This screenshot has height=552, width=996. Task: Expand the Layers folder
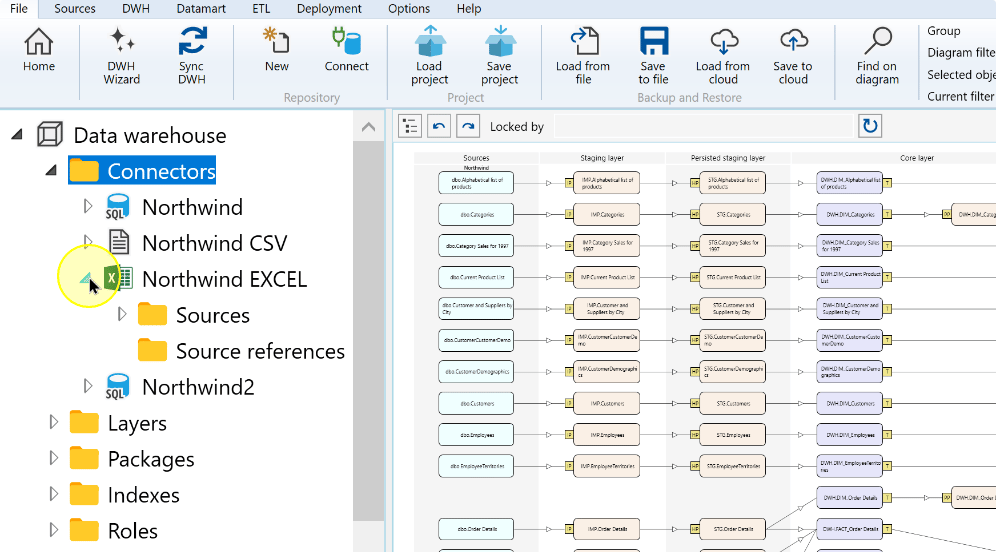click(54, 422)
